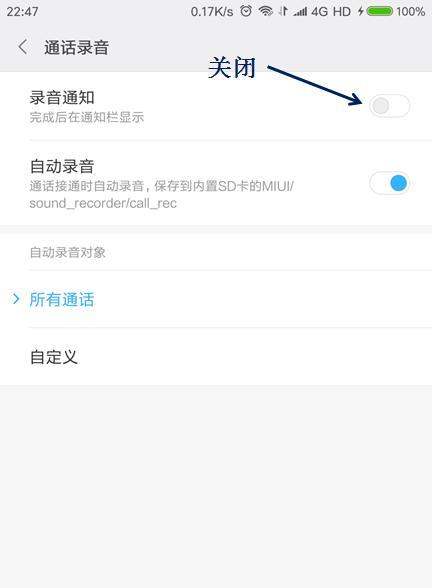Tap the 完成后在通知栏显示 description text
The image size is (432, 588).
coord(87,117)
